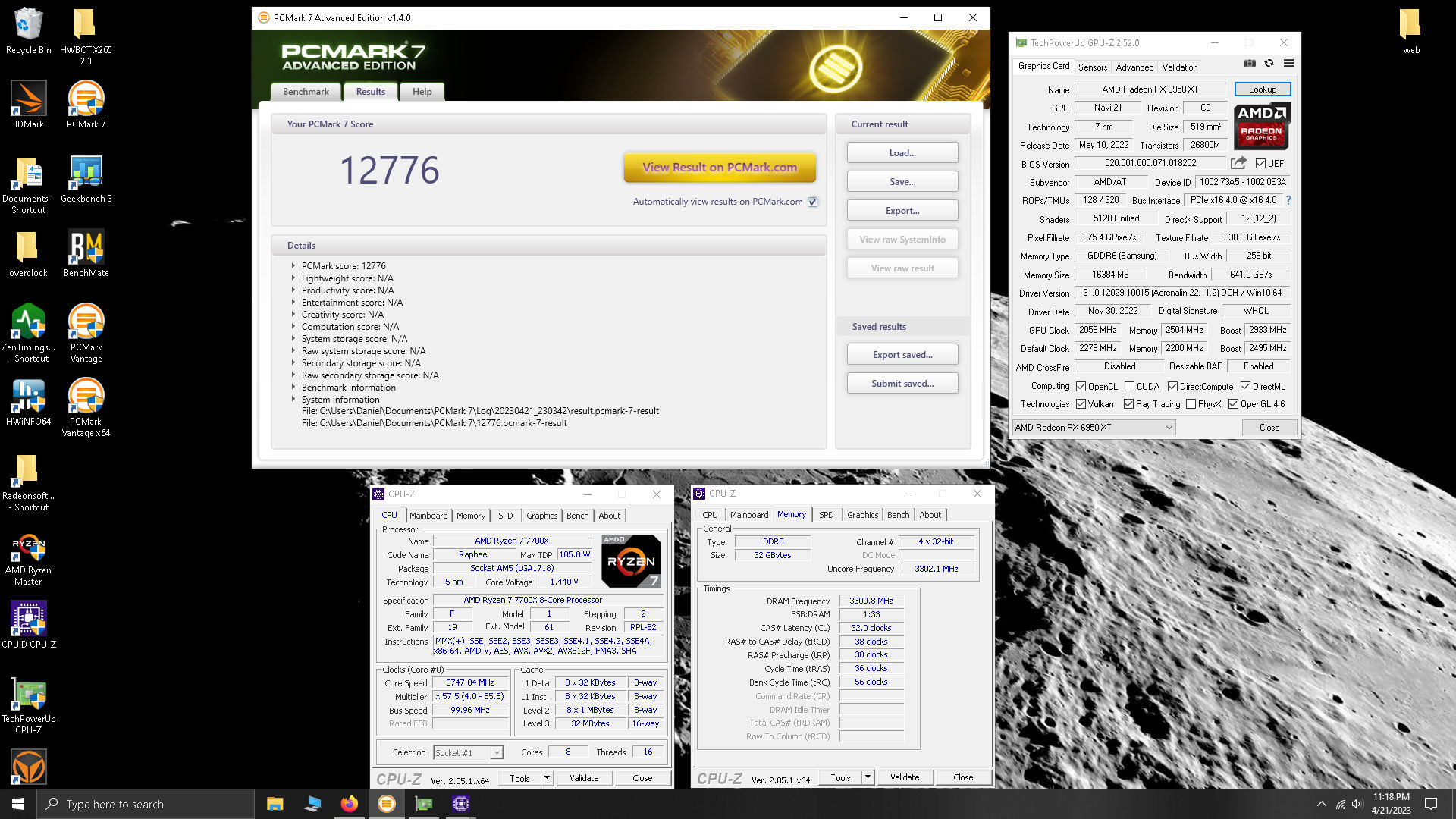Toggle the Vulkan checkbox in GPU-Z

1081,404
